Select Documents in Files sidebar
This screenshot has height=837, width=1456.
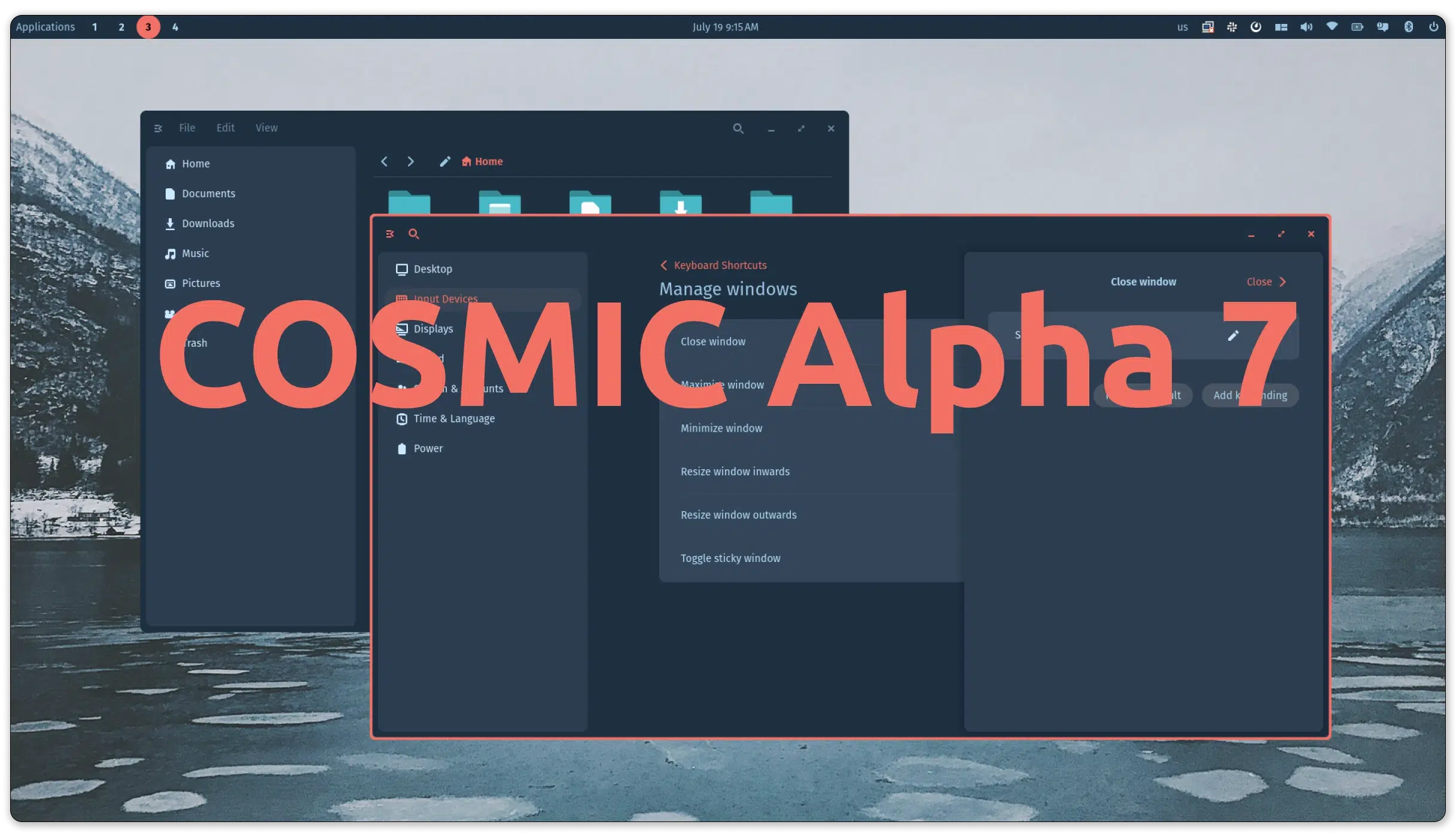[250, 194]
